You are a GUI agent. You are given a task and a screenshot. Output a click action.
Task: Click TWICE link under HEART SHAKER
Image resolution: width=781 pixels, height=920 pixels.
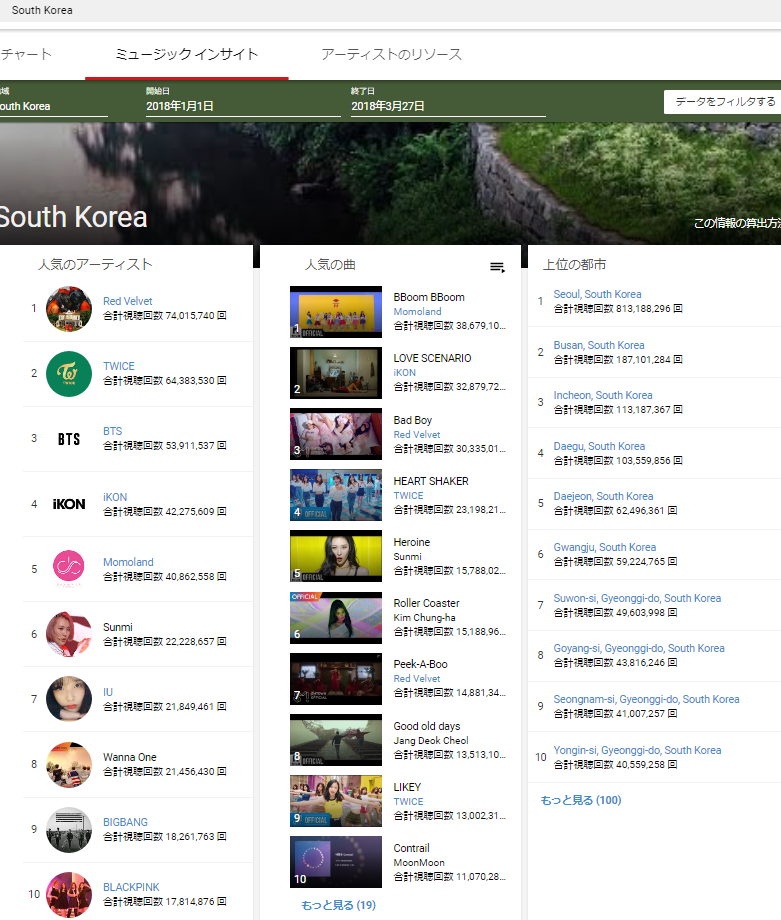(408, 496)
